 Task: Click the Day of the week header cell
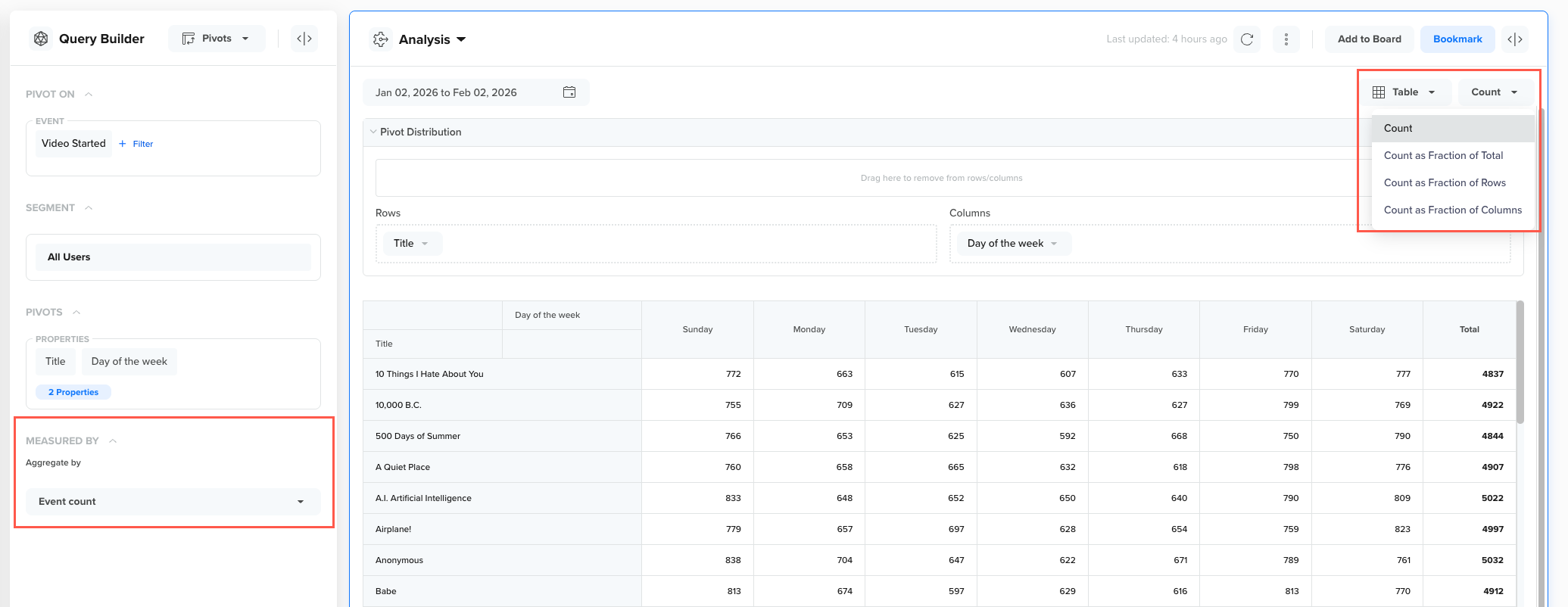(x=572, y=316)
